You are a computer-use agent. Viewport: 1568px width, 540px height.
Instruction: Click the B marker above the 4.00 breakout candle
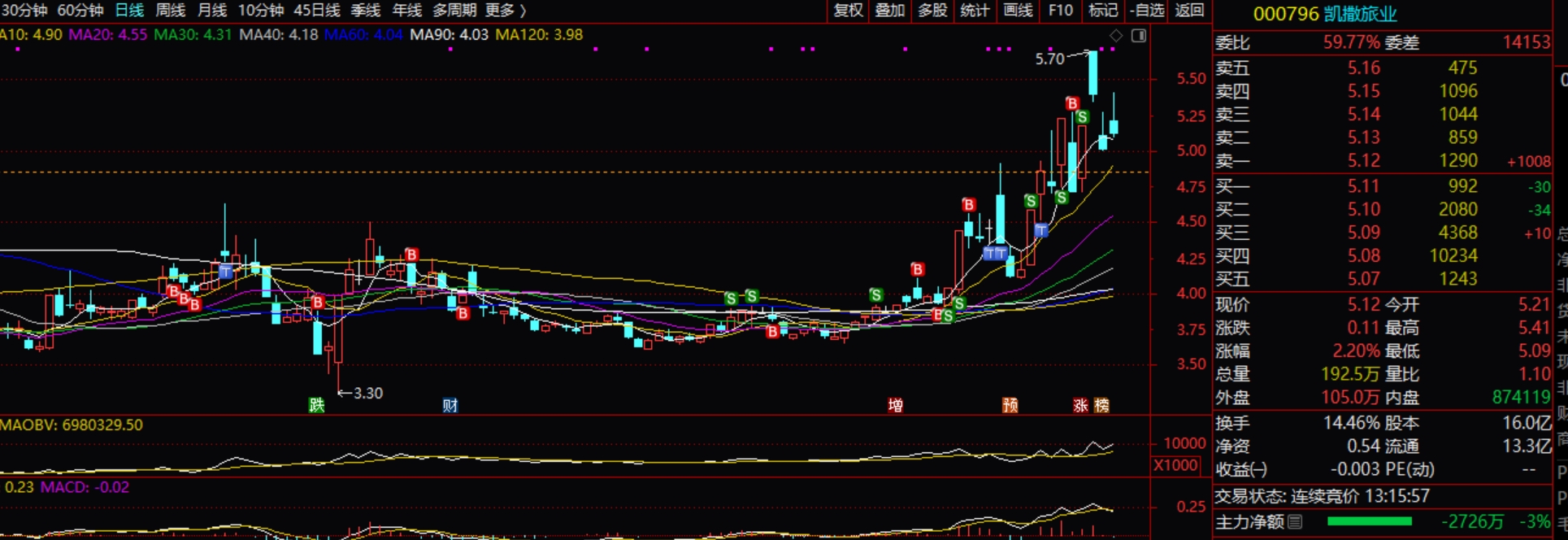click(x=918, y=269)
